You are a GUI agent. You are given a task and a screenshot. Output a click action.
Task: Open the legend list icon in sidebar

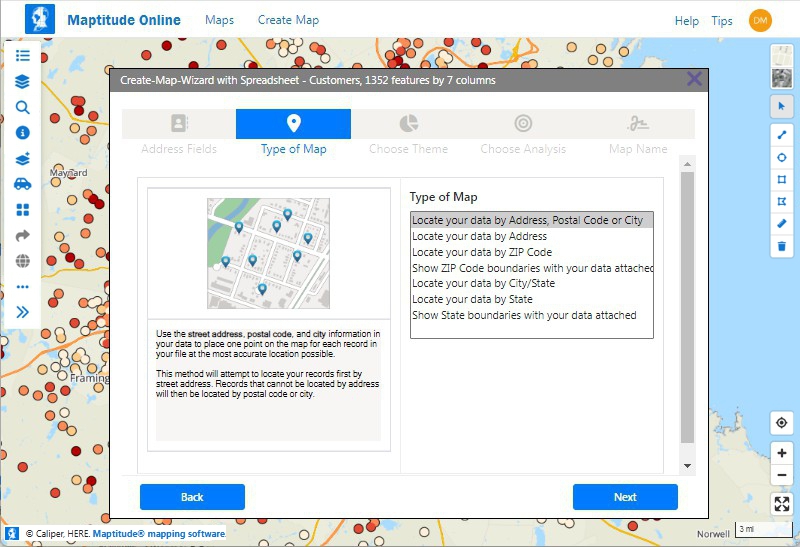click(x=22, y=56)
